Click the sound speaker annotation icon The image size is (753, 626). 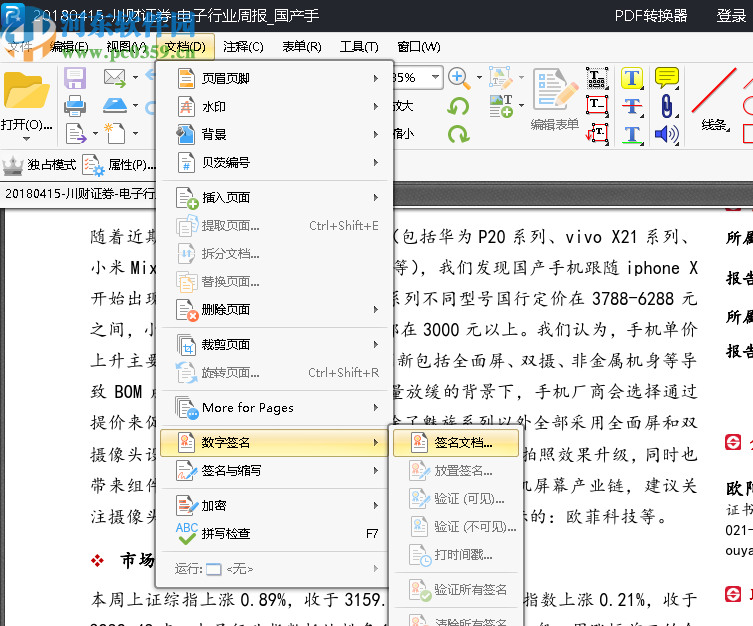tap(667, 134)
